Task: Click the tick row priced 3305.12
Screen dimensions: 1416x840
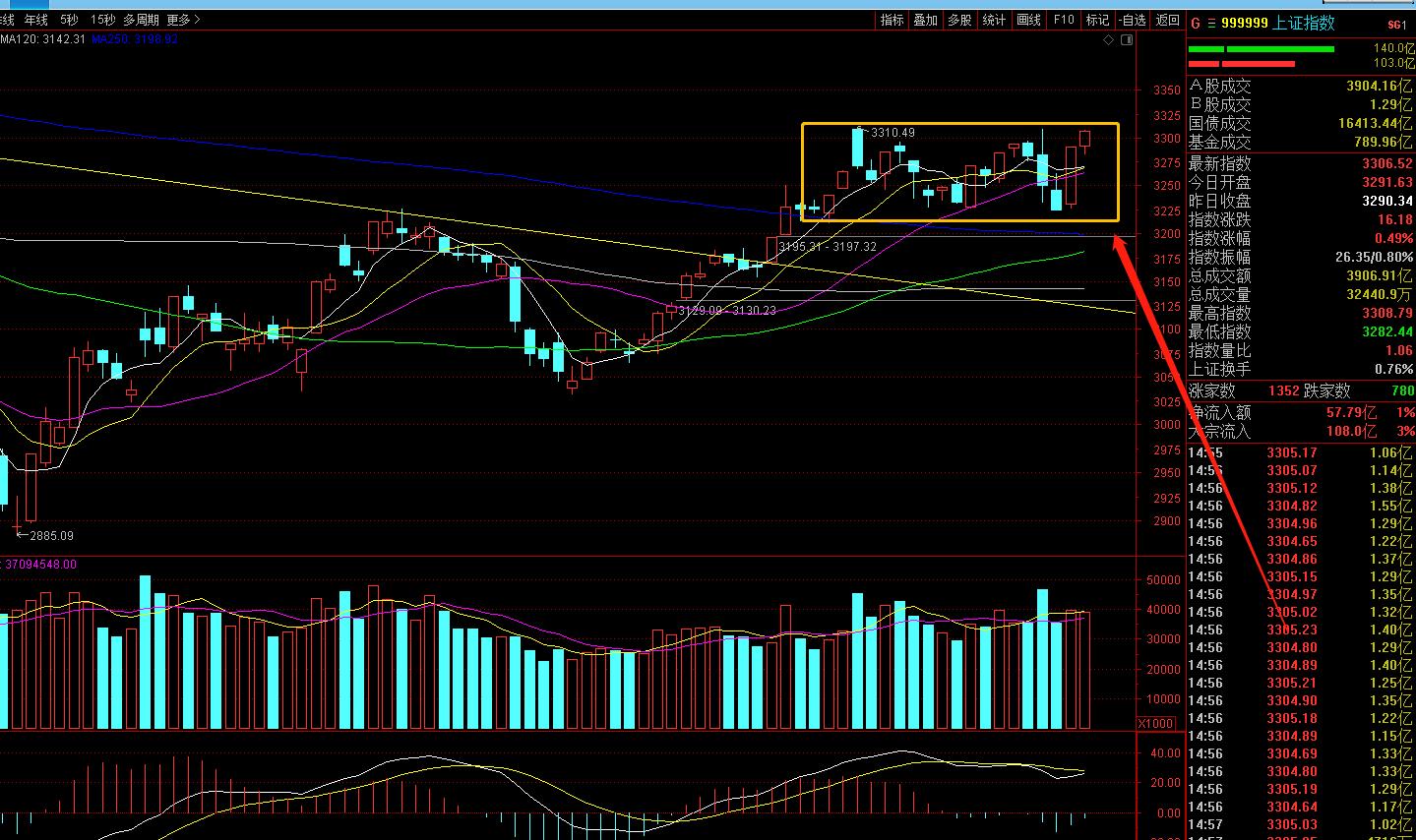Action: (1301, 488)
